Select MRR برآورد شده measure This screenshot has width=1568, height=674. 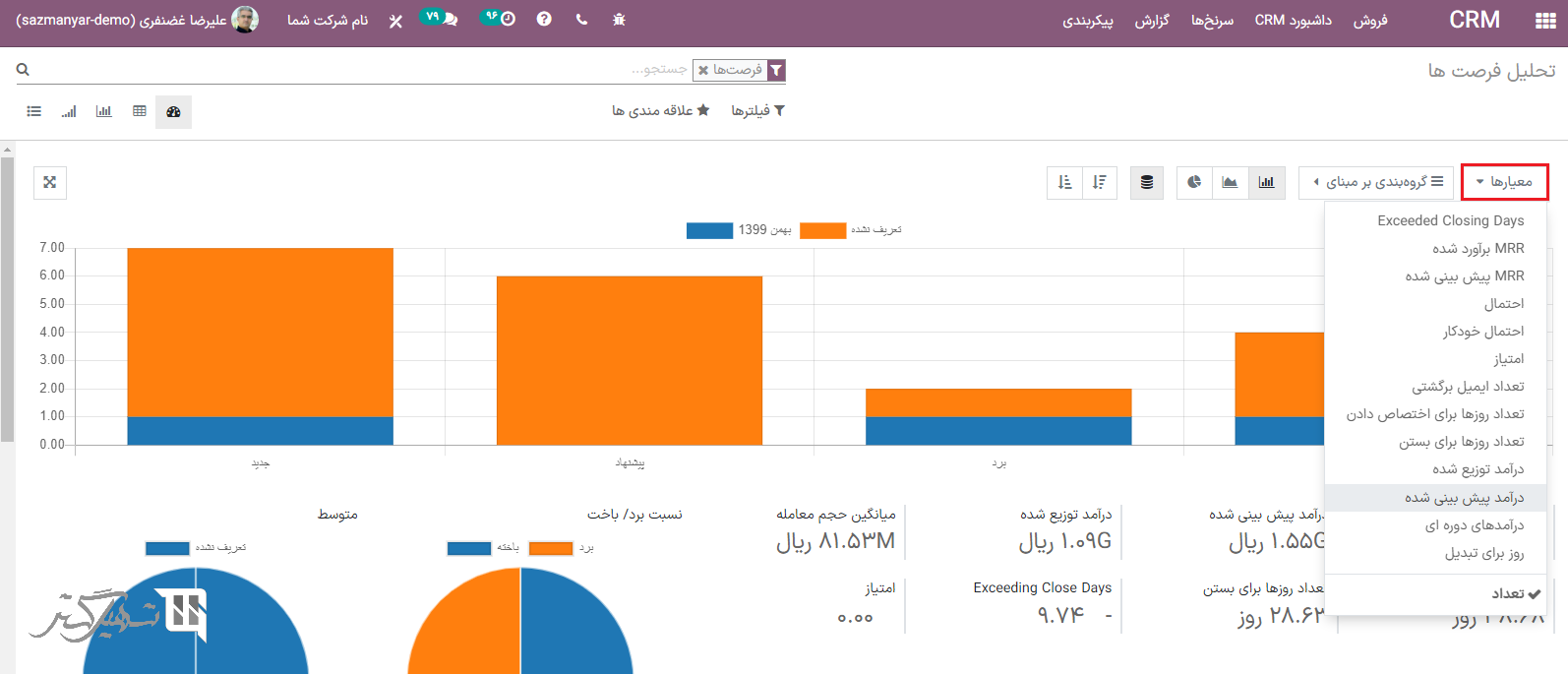1436,248
